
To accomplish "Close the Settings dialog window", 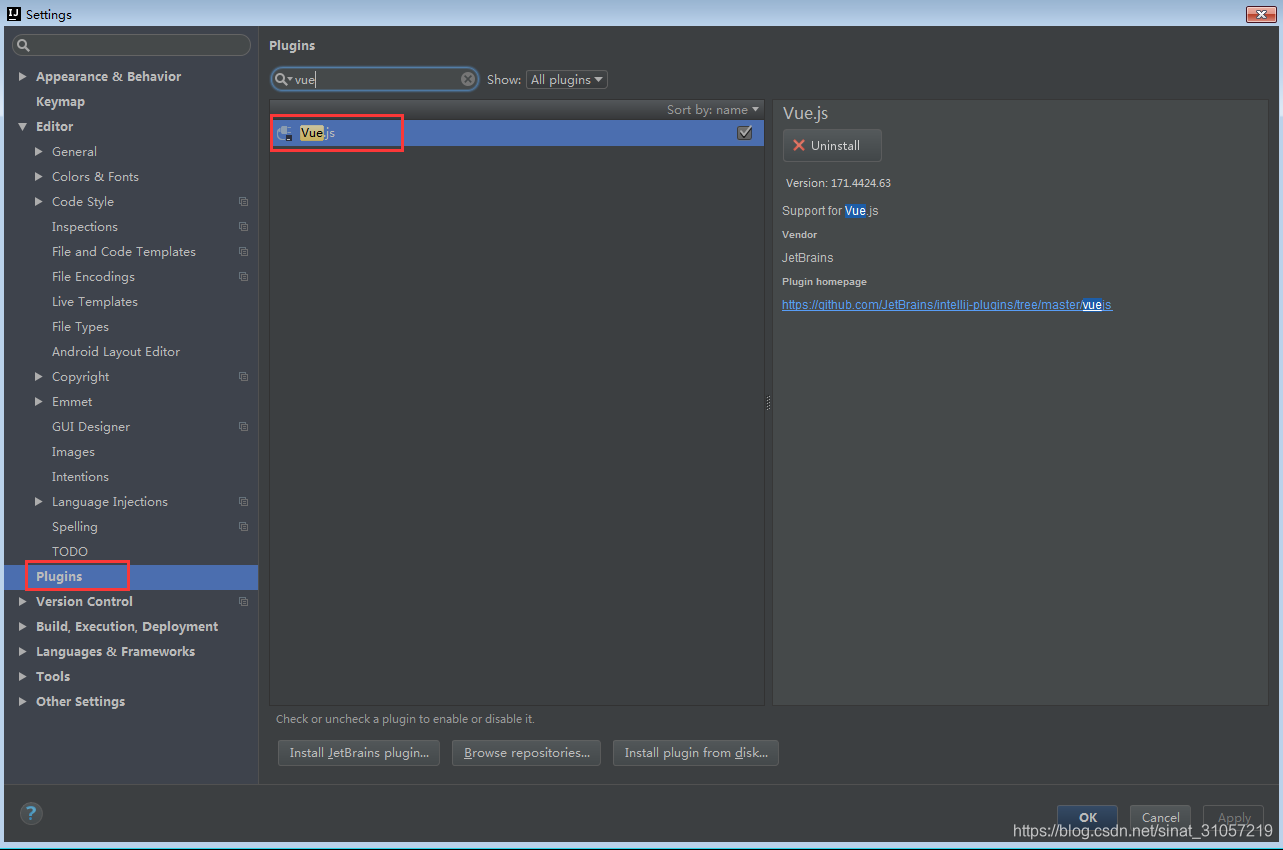I will click(x=1259, y=14).
